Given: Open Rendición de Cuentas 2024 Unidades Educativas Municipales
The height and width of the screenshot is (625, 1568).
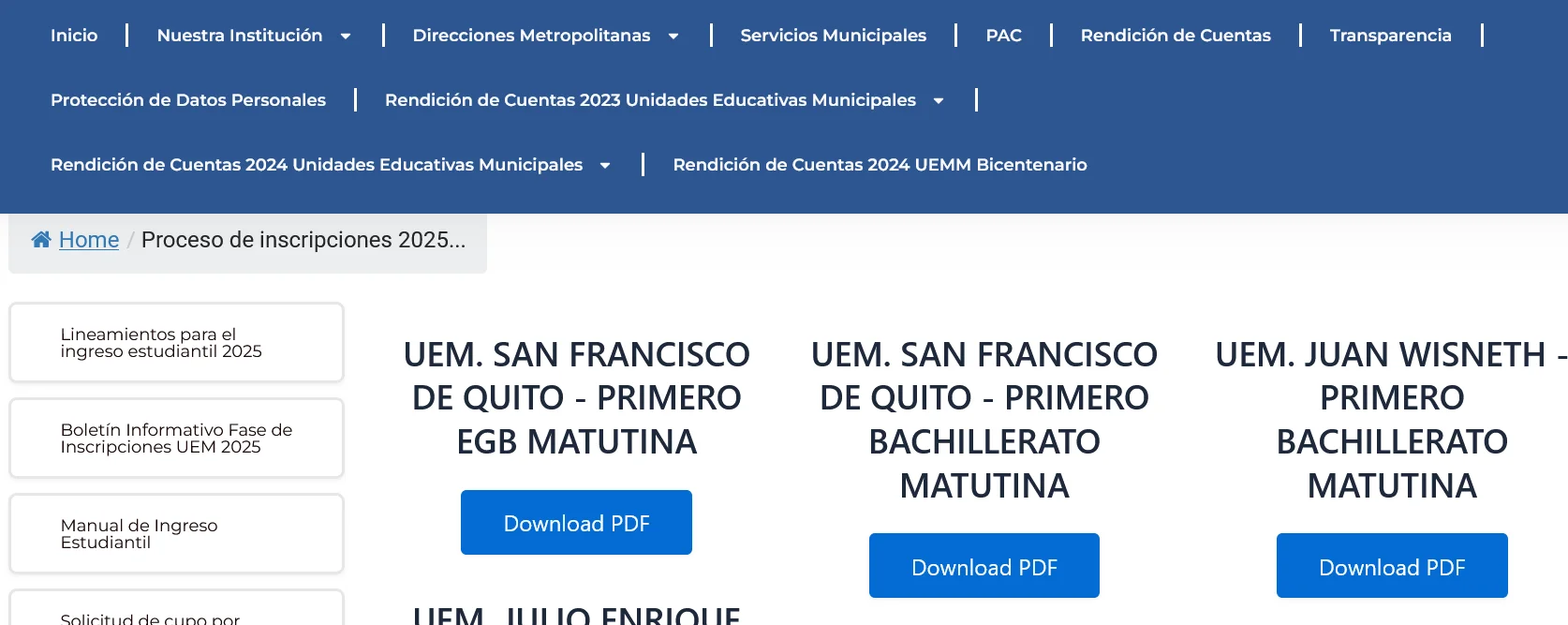Looking at the screenshot, I should coord(317,165).
